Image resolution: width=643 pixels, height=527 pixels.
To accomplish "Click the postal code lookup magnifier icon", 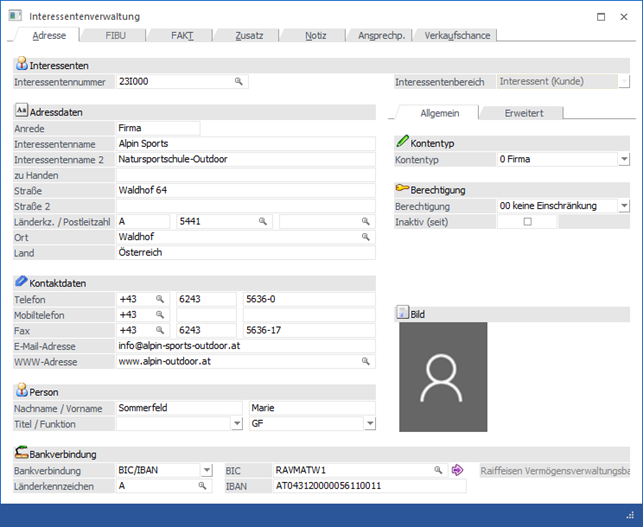I will point(263,220).
